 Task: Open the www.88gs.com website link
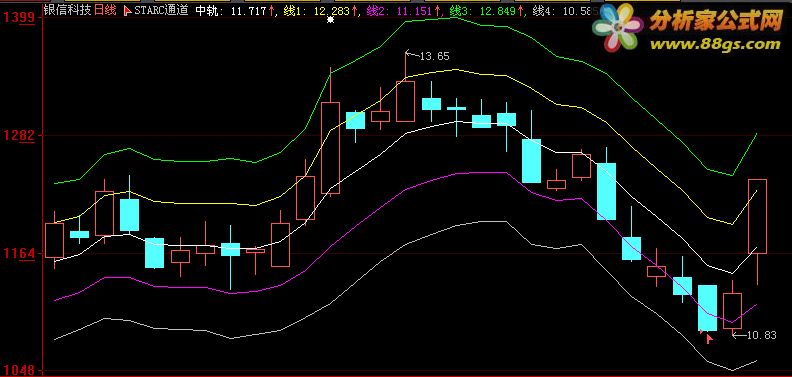[716, 44]
